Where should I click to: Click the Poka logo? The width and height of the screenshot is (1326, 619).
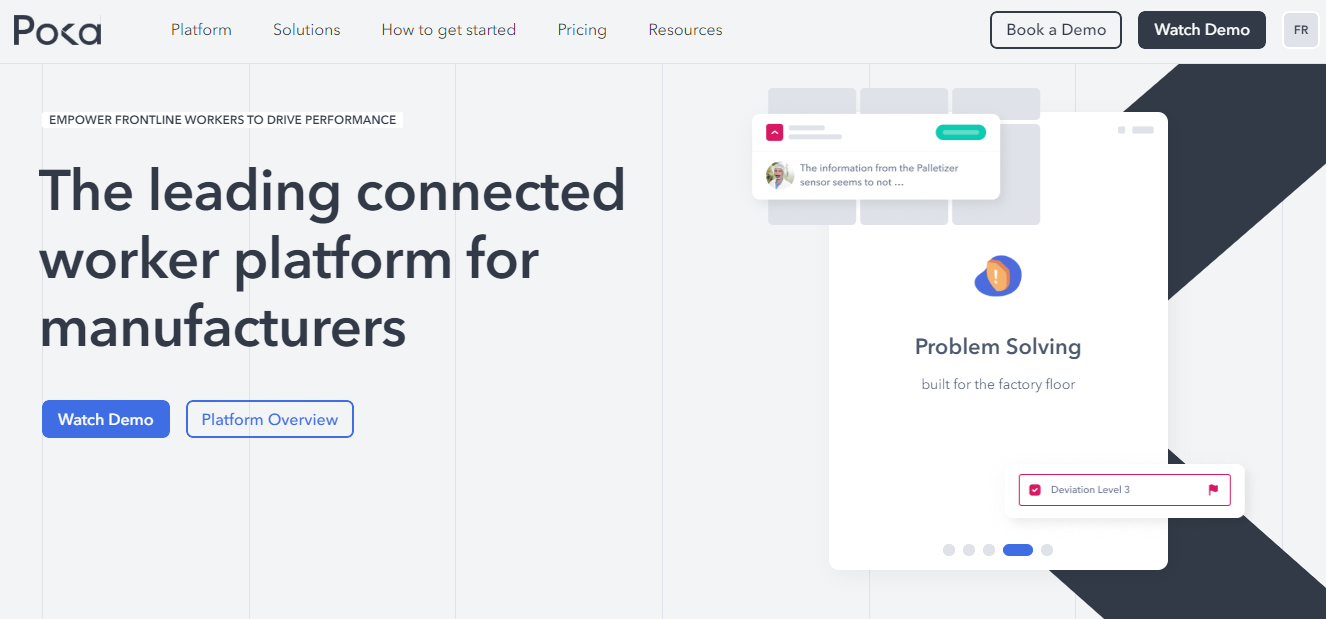click(57, 30)
